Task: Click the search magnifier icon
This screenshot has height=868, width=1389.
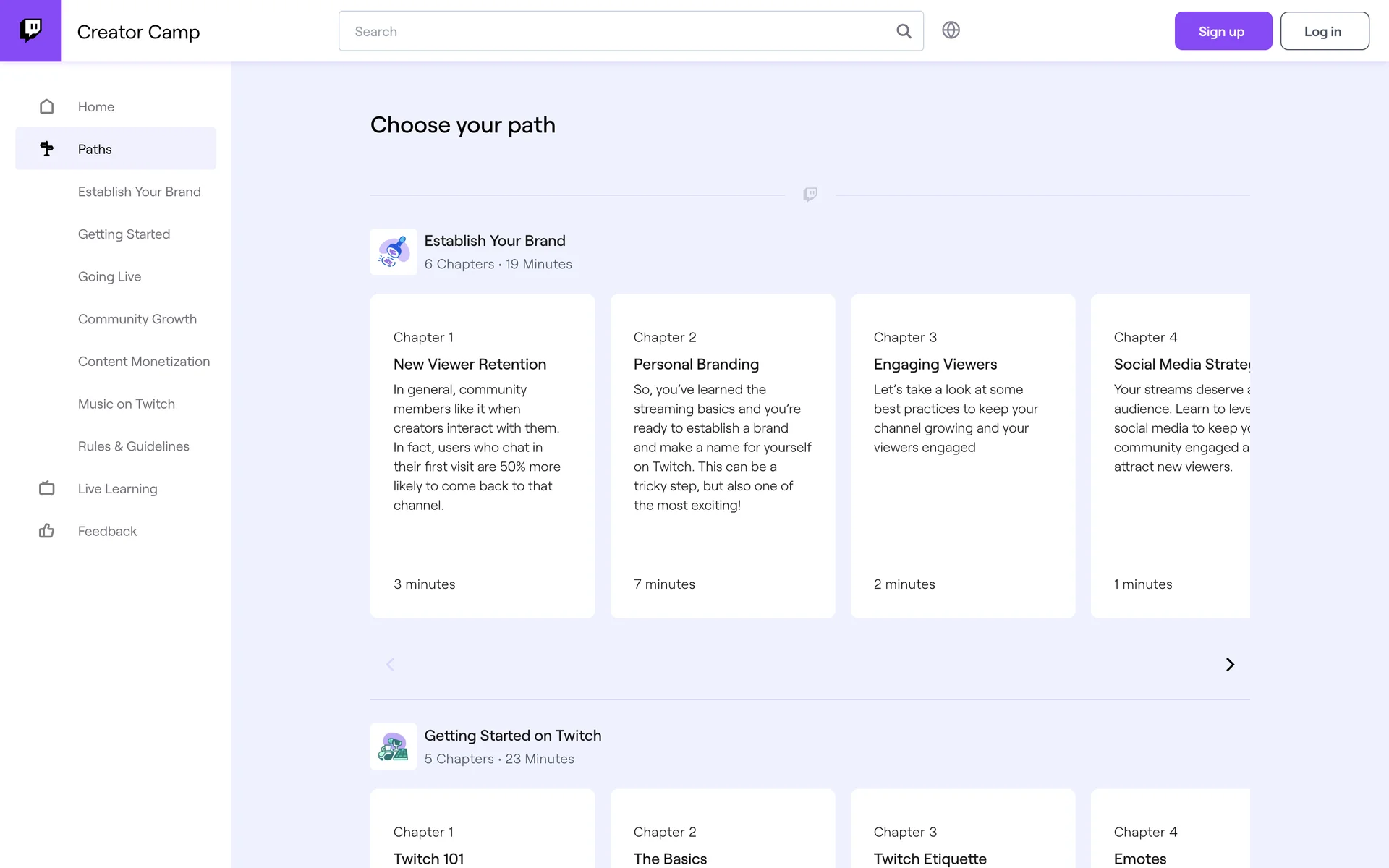Action: [904, 31]
